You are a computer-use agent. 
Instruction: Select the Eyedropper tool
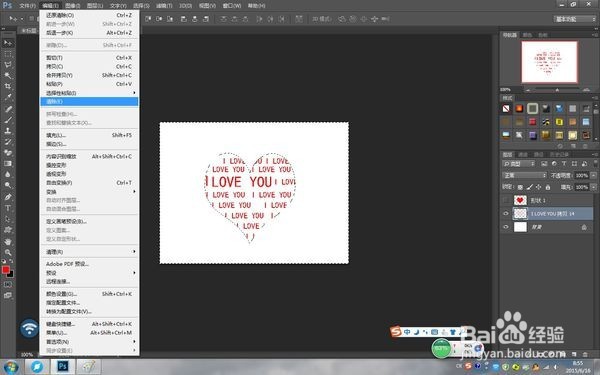[x=8, y=97]
